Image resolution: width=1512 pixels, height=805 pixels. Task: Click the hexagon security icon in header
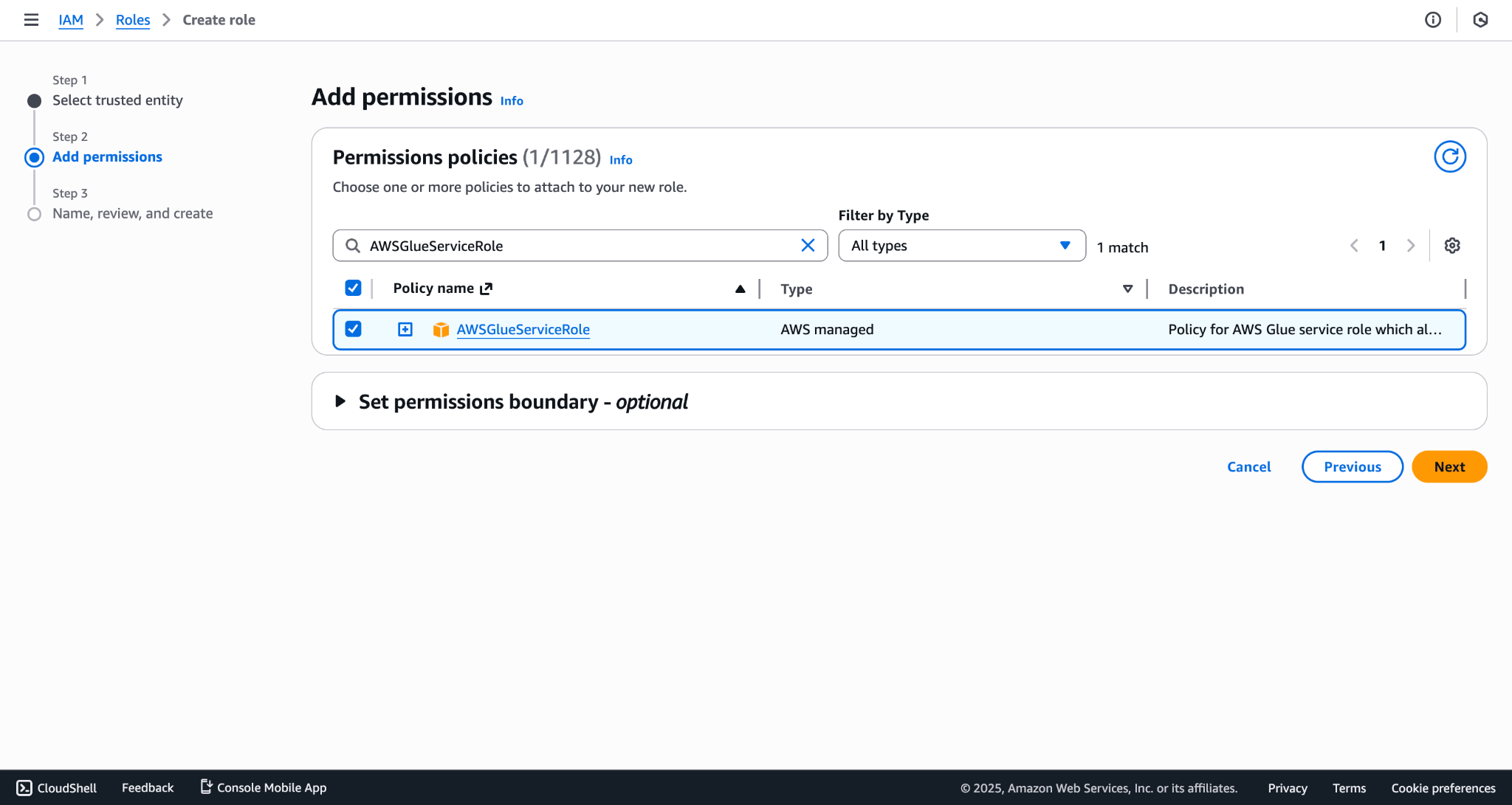coord(1480,20)
